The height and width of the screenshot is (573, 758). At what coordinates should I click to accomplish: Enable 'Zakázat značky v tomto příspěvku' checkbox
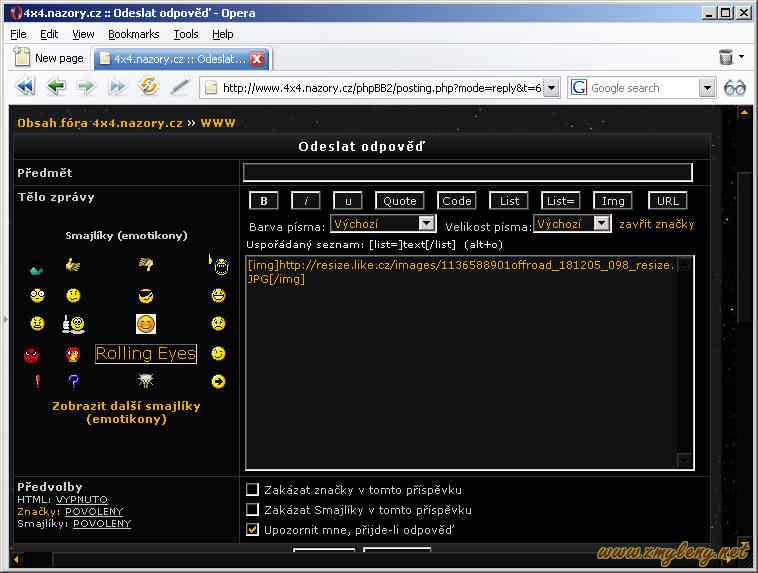click(x=253, y=490)
